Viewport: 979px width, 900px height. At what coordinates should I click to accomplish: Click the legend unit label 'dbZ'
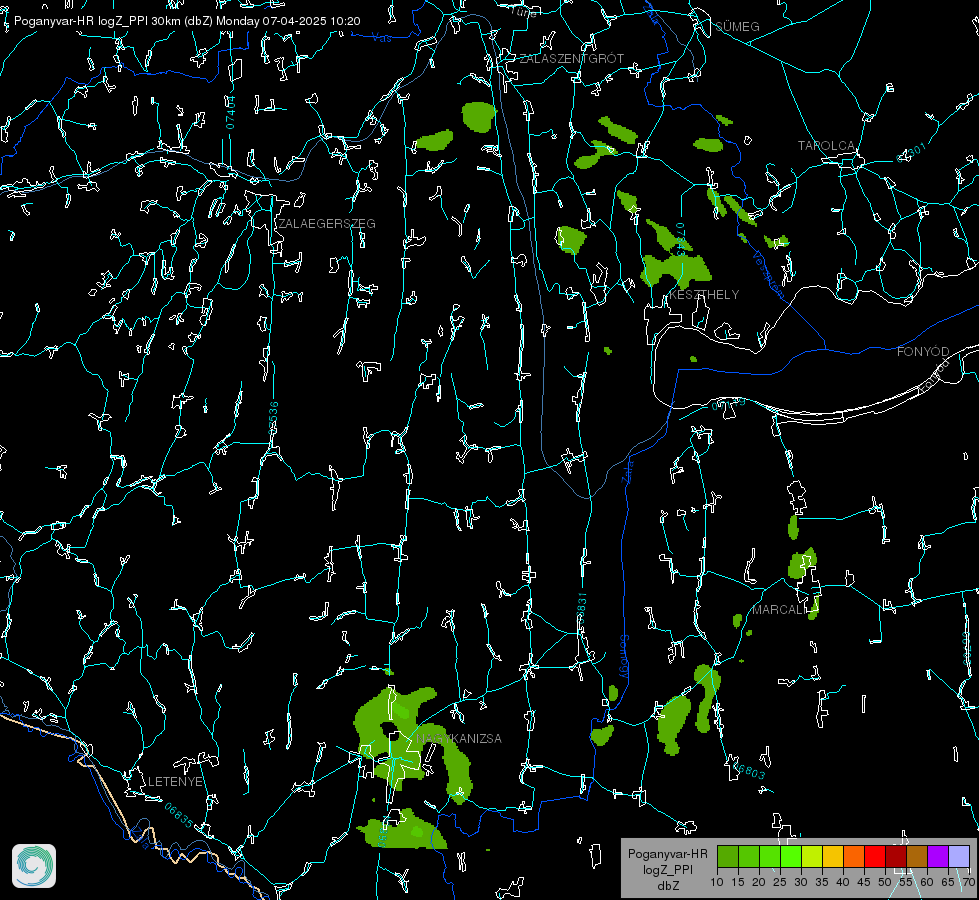click(x=667, y=886)
